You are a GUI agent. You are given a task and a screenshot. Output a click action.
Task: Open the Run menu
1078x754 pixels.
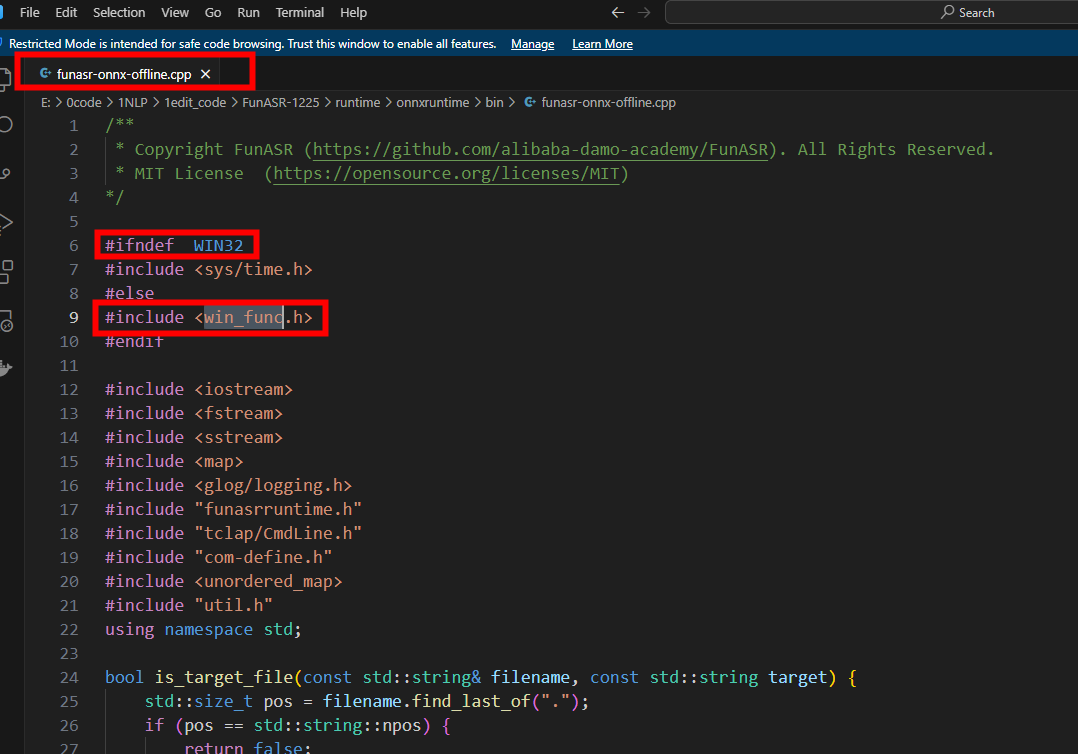(248, 12)
